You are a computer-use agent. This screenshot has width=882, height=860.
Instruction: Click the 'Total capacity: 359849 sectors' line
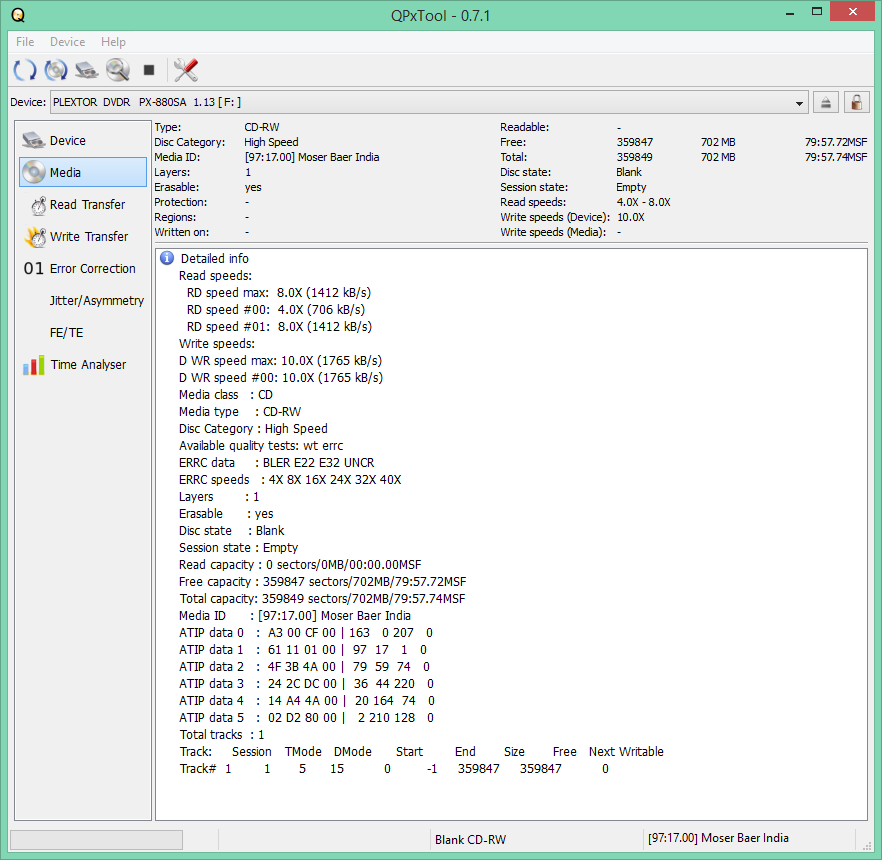click(x=322, y=599)
